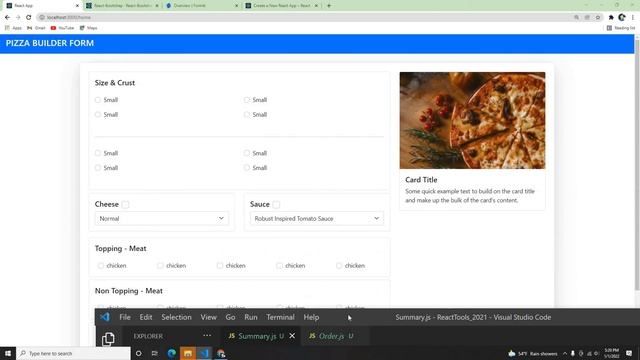Viewport: 640px width, 360px height.
Task: Open the Help menu in VS Code
Action: click(x=311, y=317)
